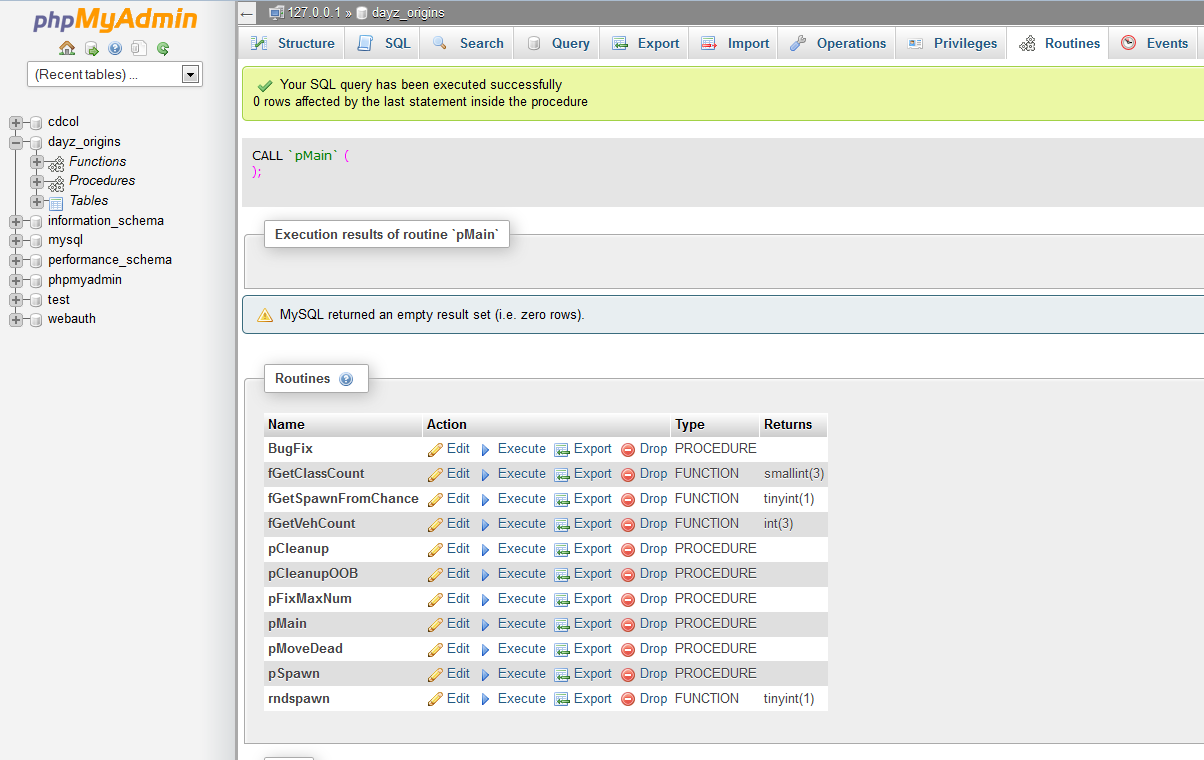Expand the webauth database node
Image resolution: width=1204 pixels, height=760 pixels.
(x=15, y=320)
